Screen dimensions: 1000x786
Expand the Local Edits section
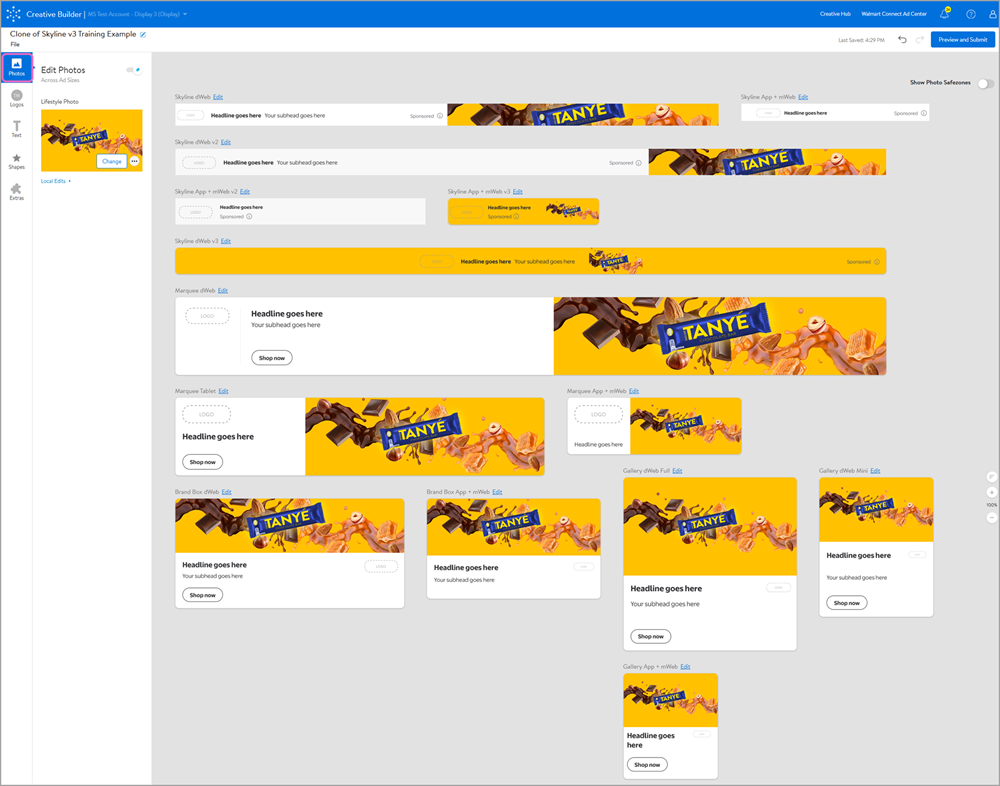pyautogui.click(x=55, y=181)
